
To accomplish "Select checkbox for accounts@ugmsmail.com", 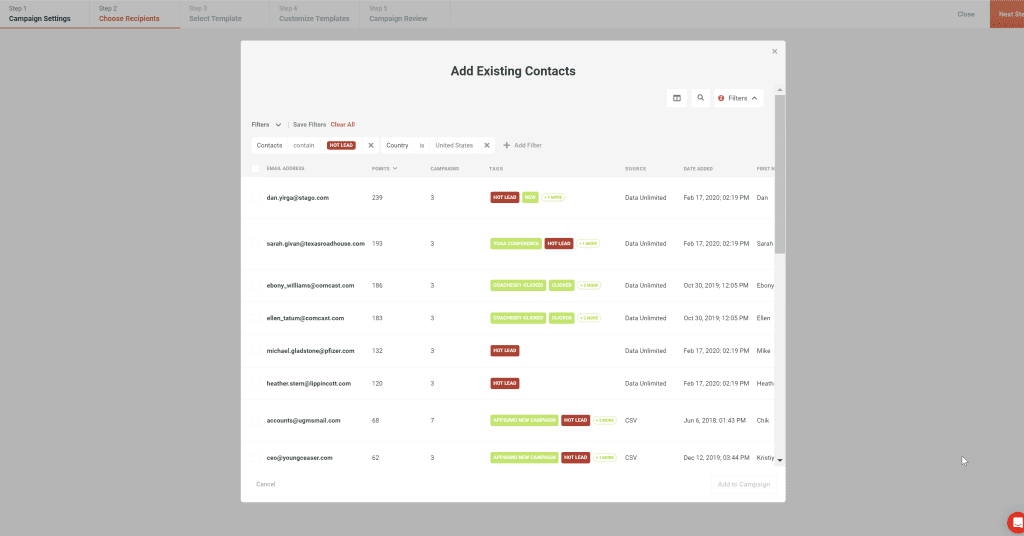I will [255, 420].
